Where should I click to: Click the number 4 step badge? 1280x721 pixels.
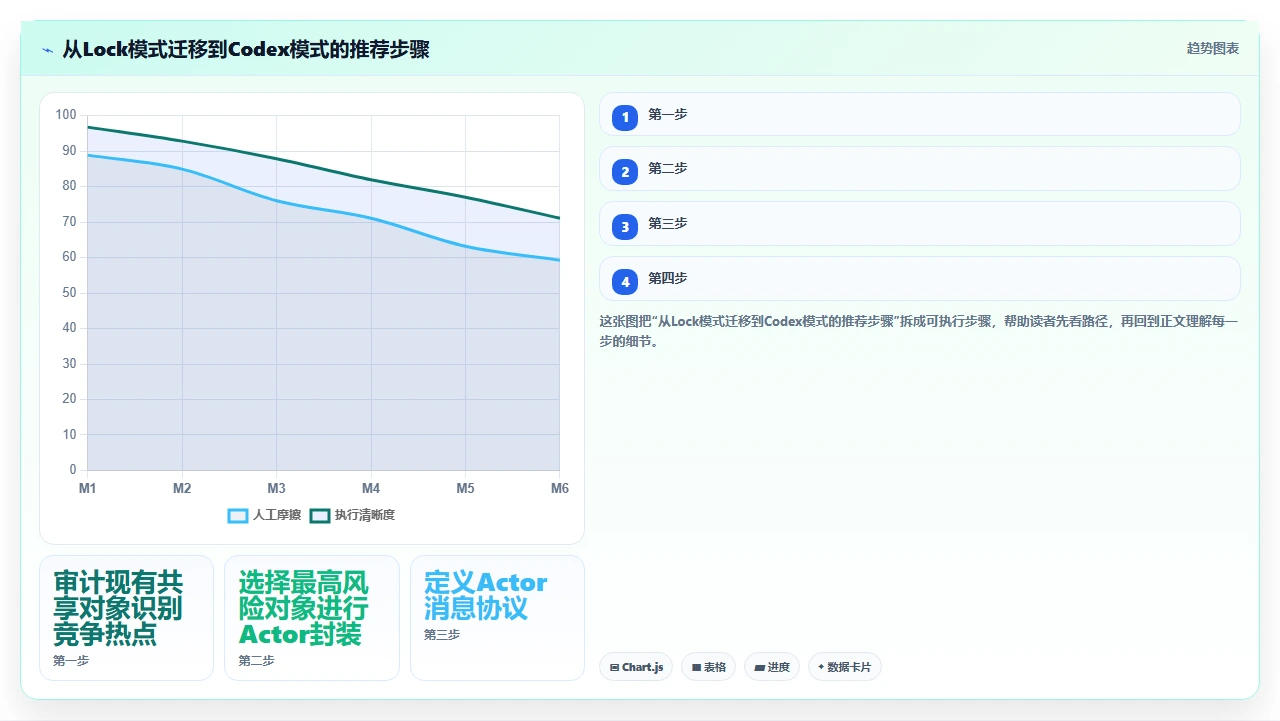[625, 282]
